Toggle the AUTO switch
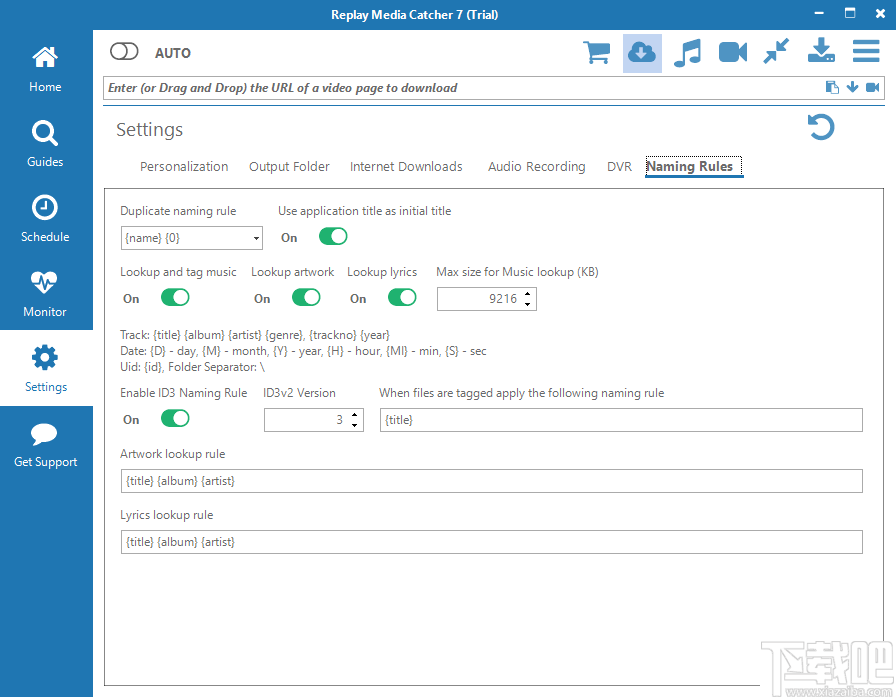The image size is (896, 697). click(x=124, y=52)
